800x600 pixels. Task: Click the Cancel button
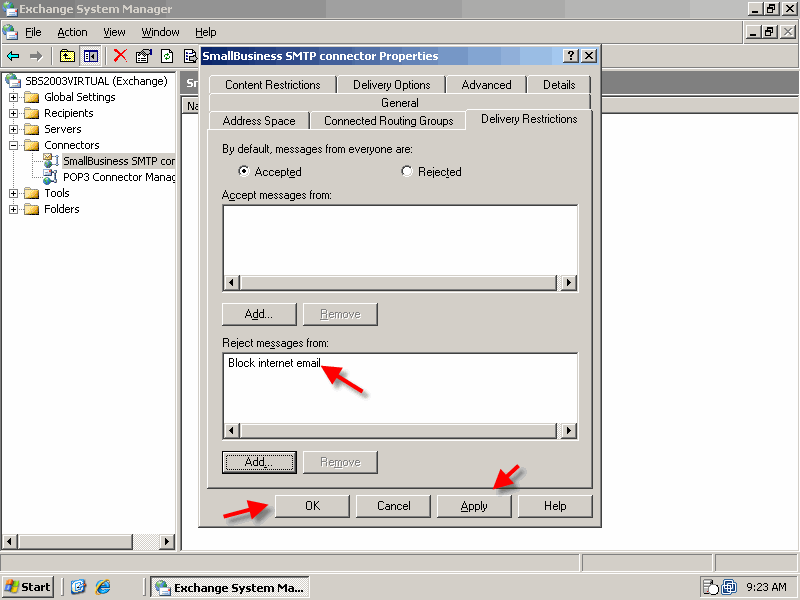click(x=393, y=506)
